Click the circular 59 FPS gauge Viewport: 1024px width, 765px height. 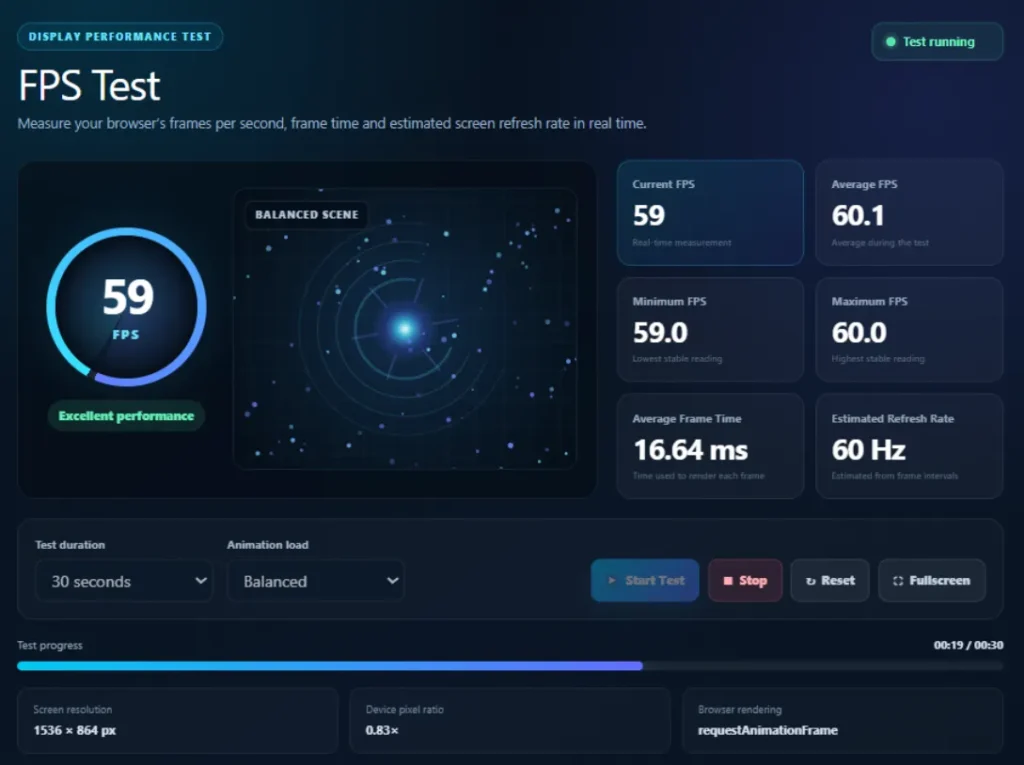click(x=126, y=306)
